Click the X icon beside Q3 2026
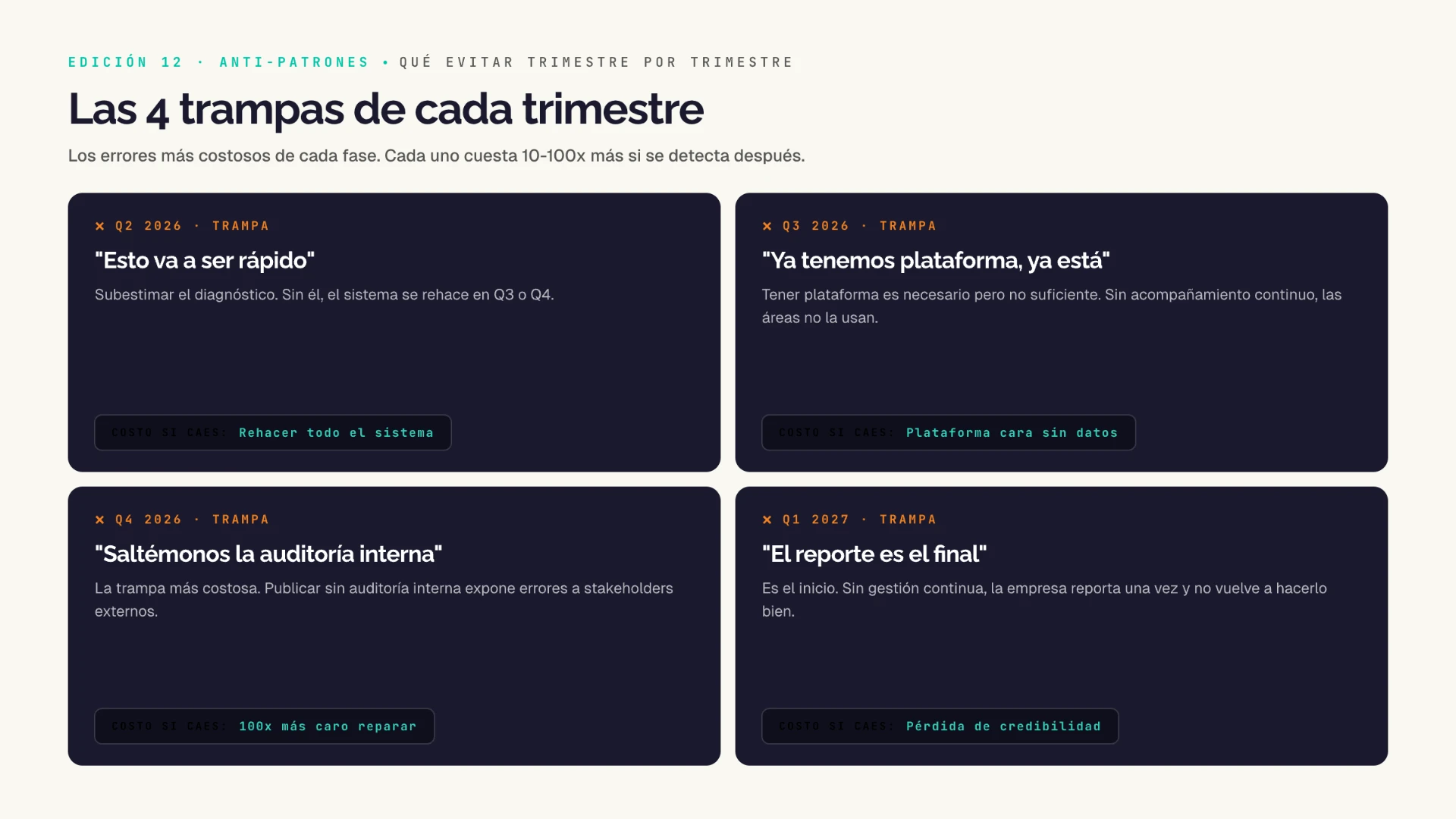 click(x=767, y=226)
